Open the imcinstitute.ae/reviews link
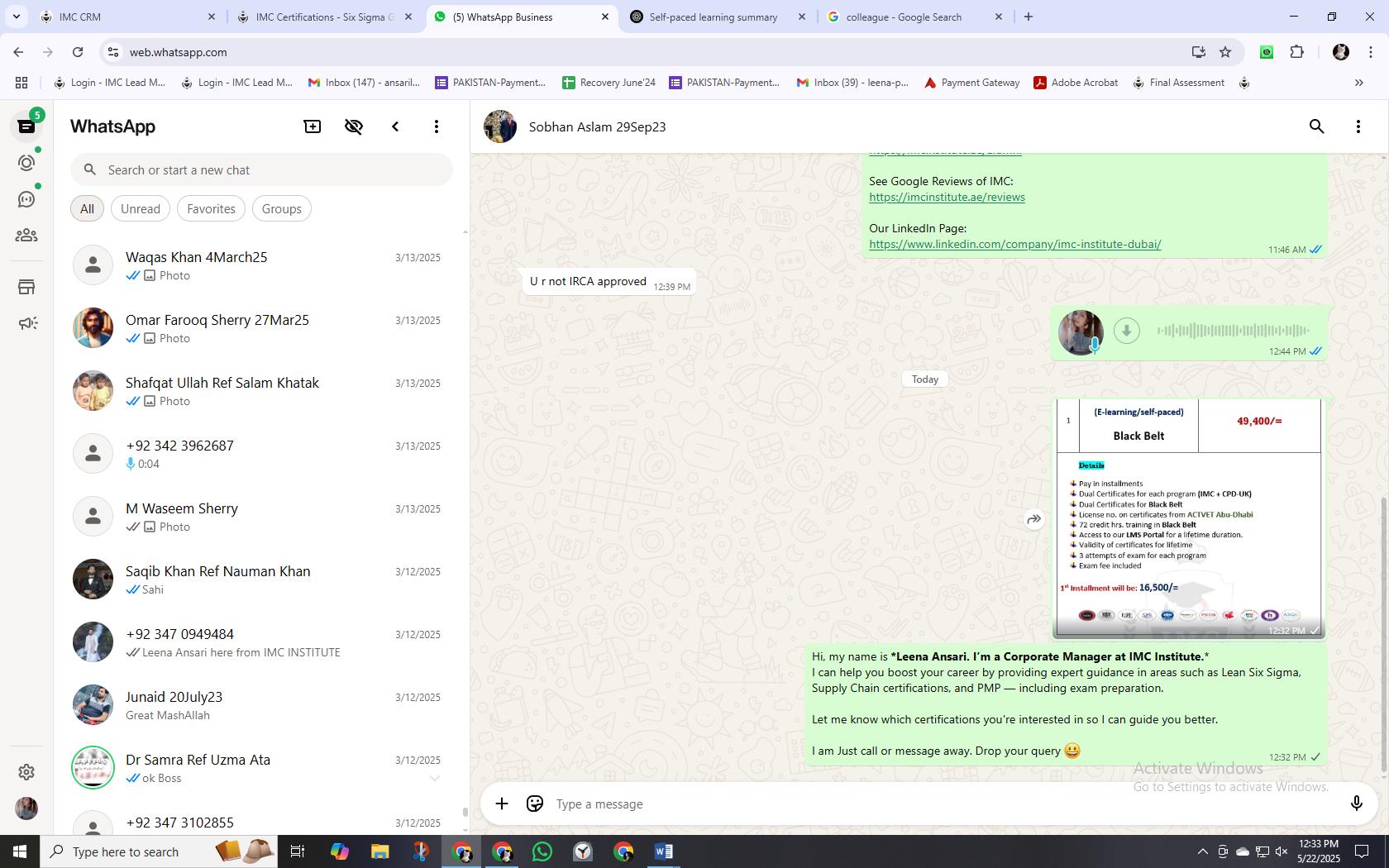The height and width of the screenshot is (868, 1389). click(x=947, y=197)
